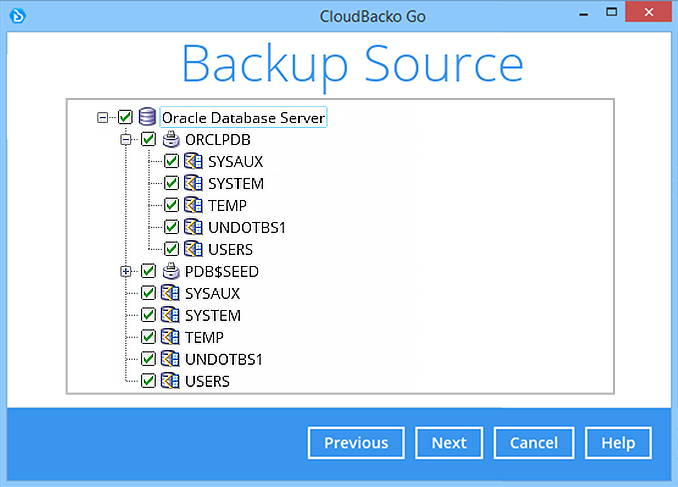Select the root-level SYSAUX label below PDB$SEED
The height and width of the screenshot is (487, 678).
click(x=212, y=294)
